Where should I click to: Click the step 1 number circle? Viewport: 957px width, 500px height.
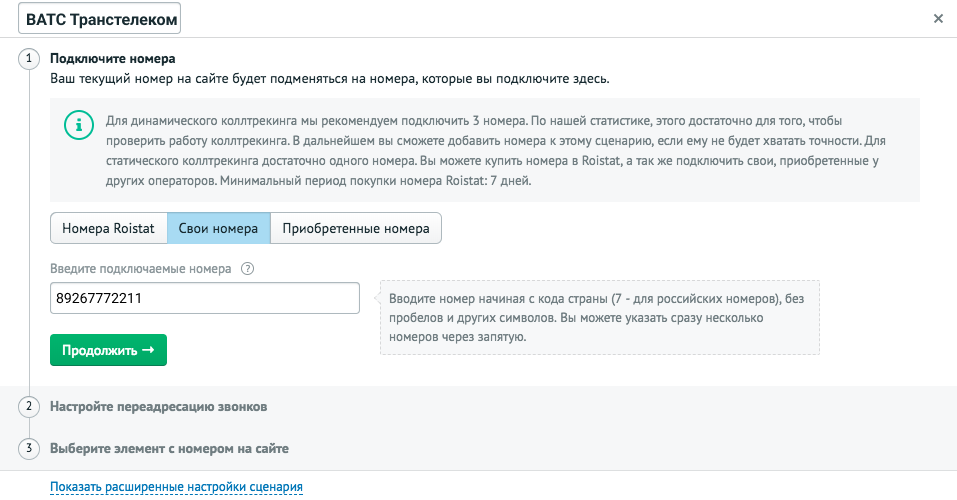click(29, 58)
